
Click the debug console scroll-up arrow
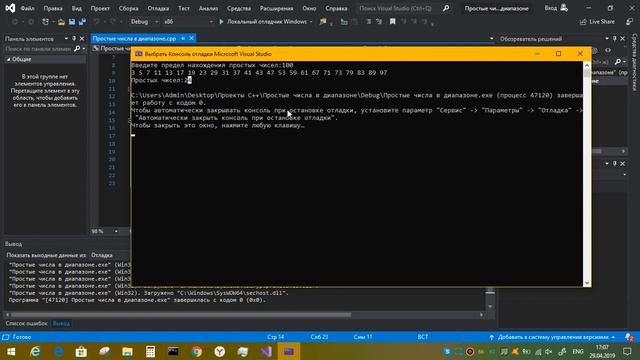coord(587,65)
